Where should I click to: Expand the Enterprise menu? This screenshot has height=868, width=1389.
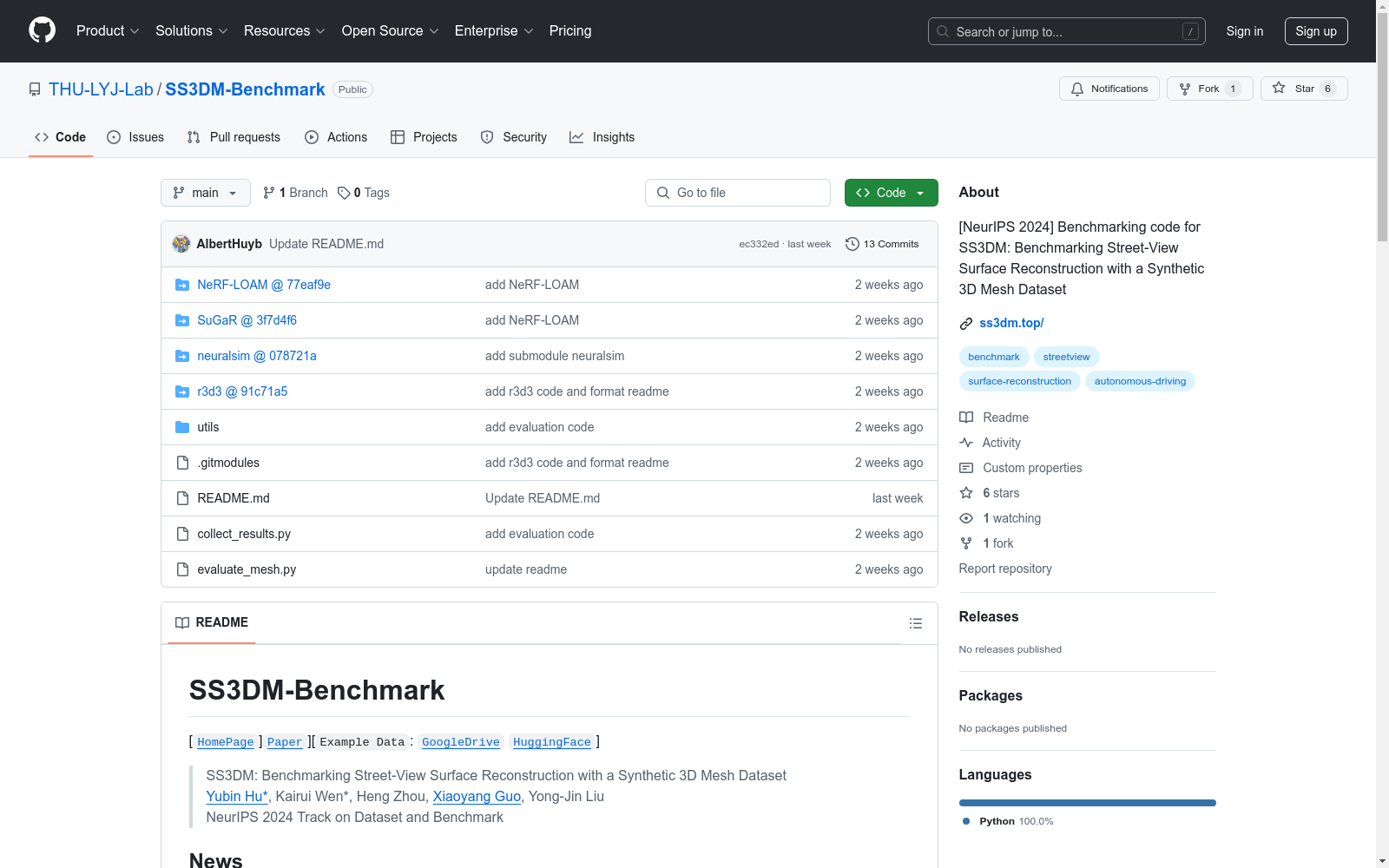[x=494, y=30]
